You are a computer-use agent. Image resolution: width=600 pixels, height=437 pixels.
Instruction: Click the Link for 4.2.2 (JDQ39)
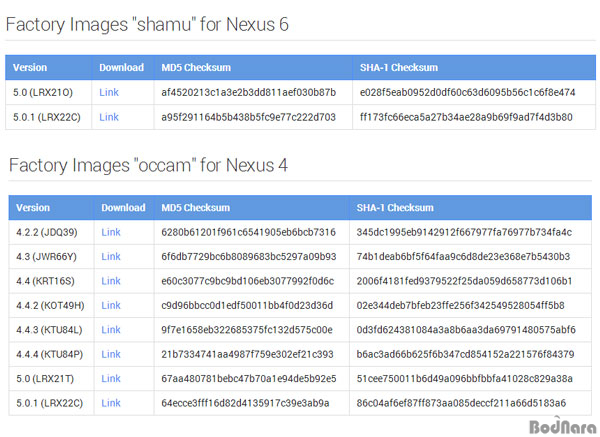111,232
